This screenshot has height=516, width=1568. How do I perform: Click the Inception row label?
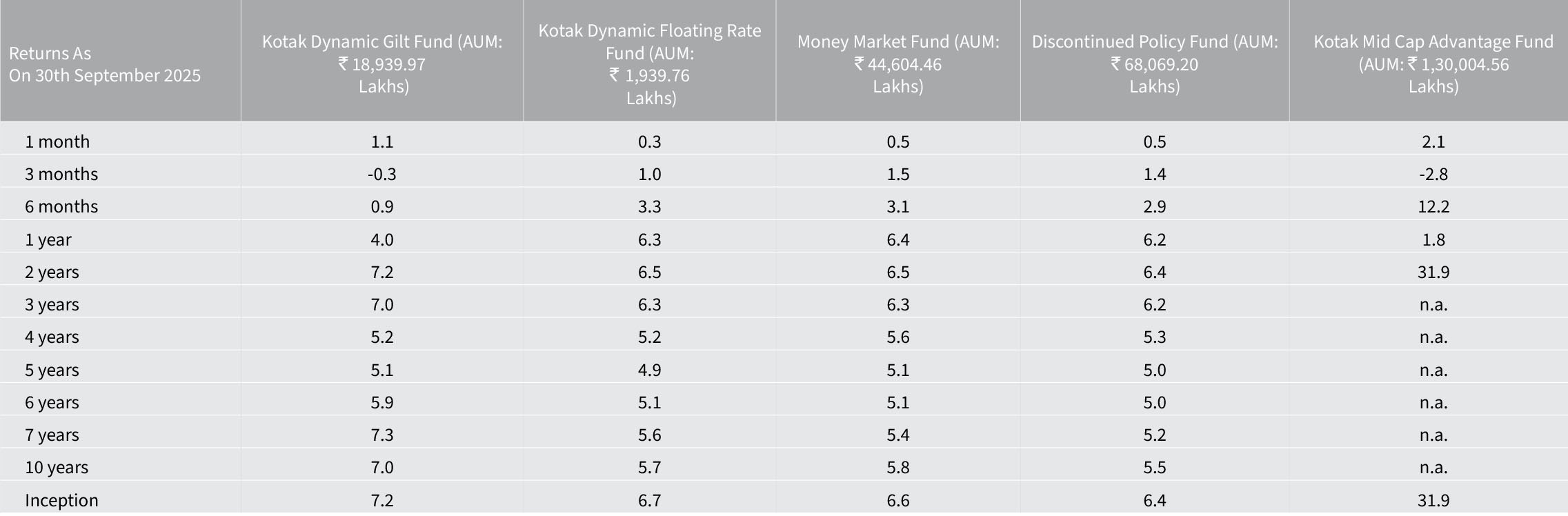click(61, 500)
